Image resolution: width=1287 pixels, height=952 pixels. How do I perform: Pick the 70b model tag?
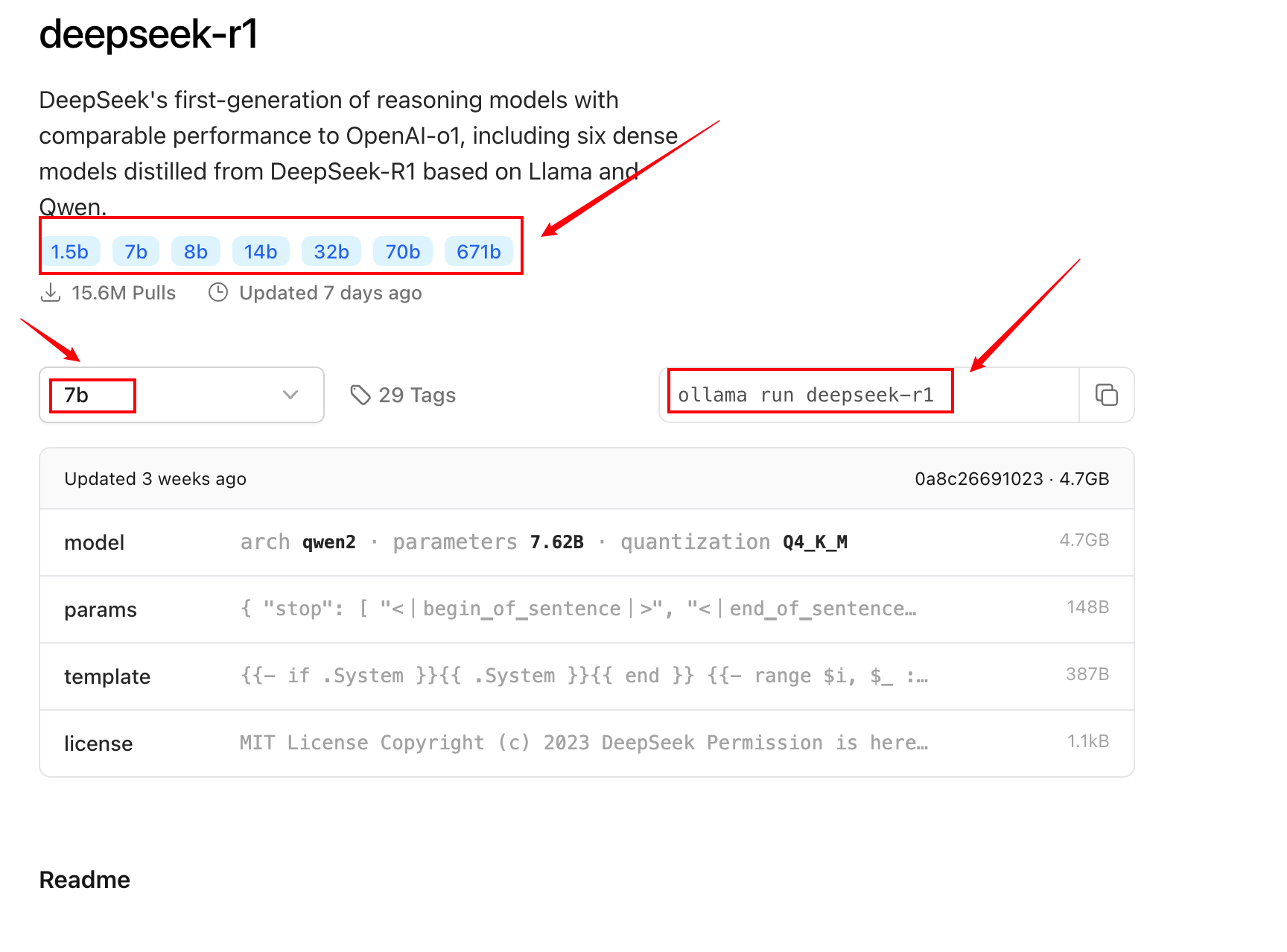(403, 252)
